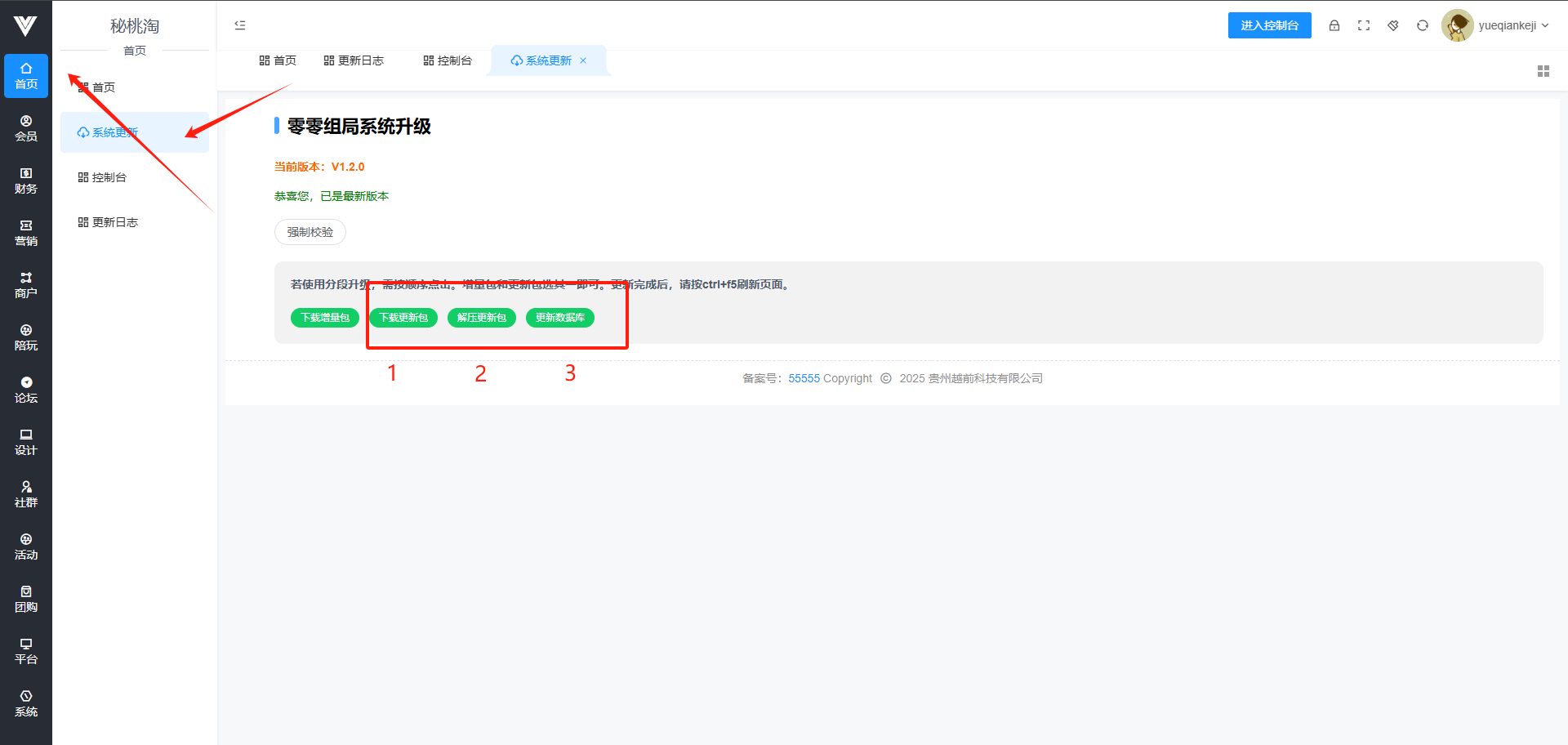
Task: Open the 财务 (Finance) sidebar section
Action: [x=26, y=181]
